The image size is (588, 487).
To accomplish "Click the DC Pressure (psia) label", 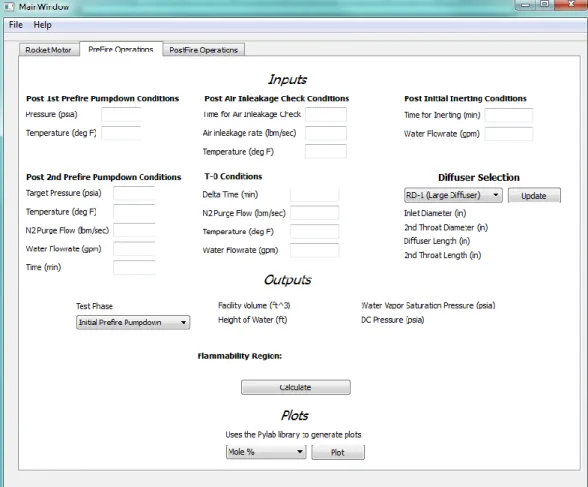I will point(393,320).
